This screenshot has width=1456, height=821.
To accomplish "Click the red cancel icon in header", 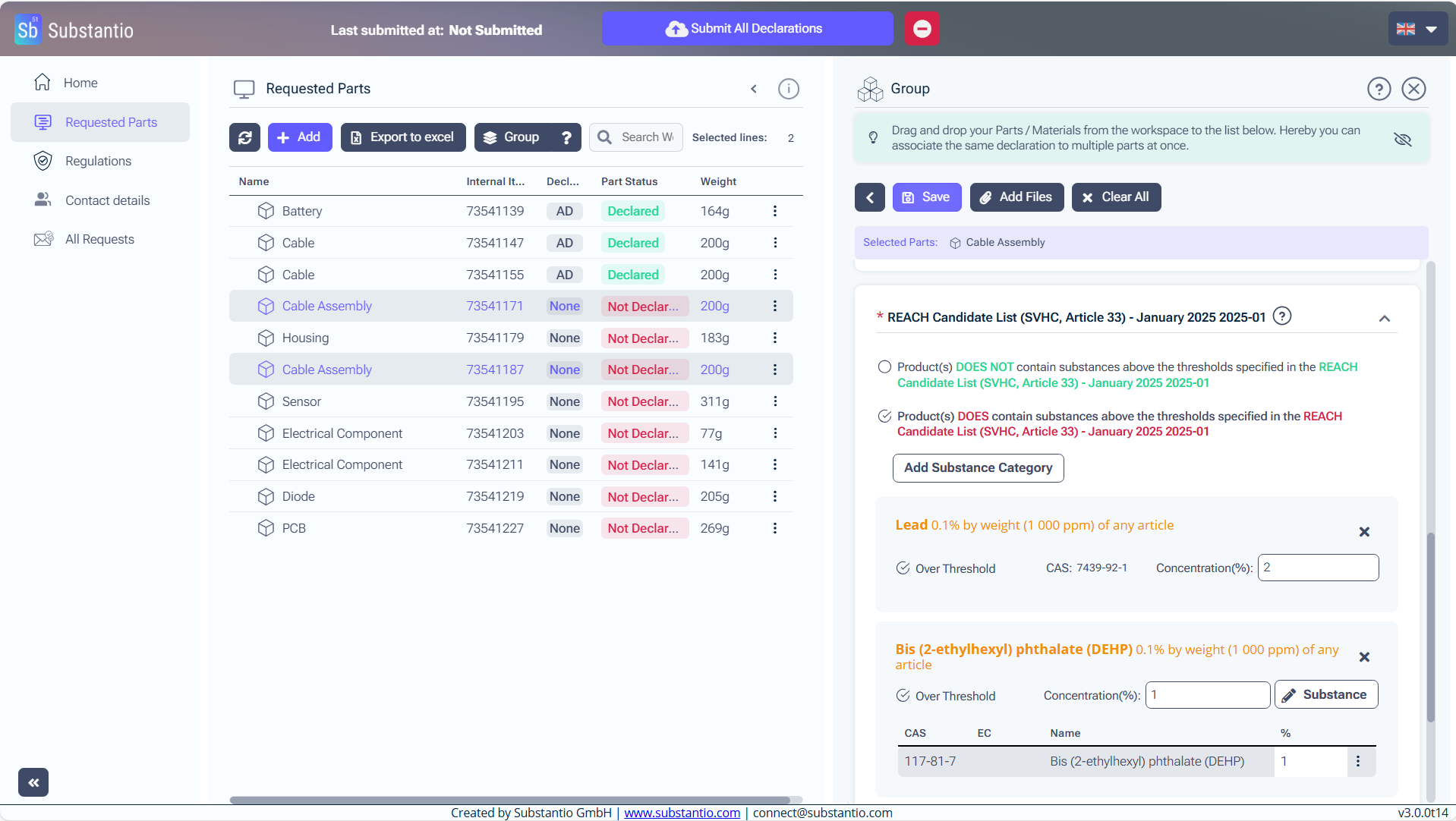I will point(922,29).
